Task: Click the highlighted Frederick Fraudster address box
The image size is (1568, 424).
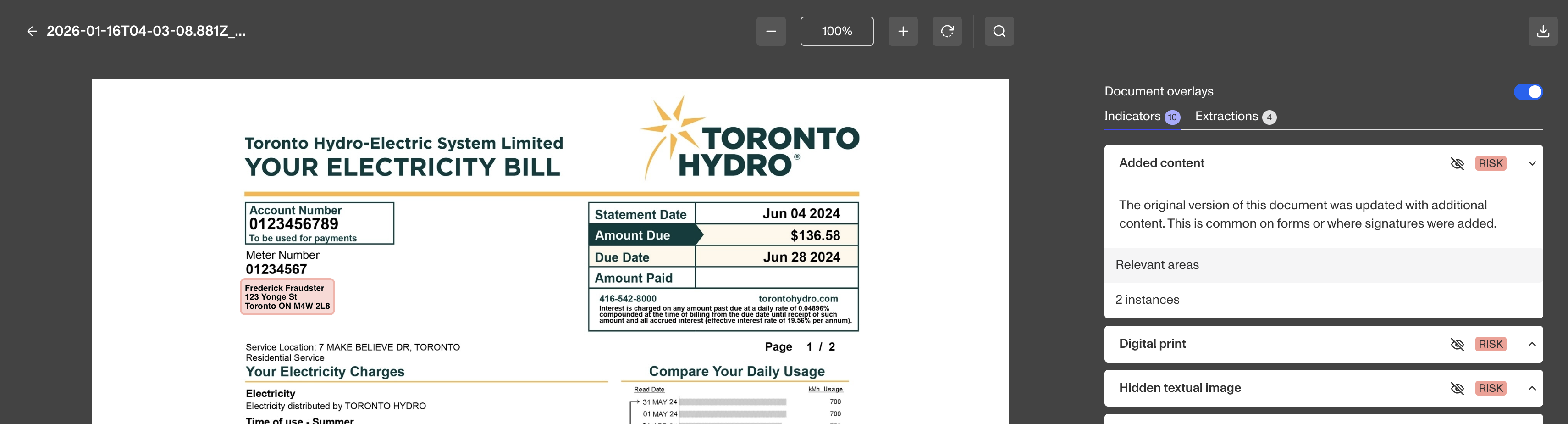Action: pyautogui.click(x=287, y=297)
